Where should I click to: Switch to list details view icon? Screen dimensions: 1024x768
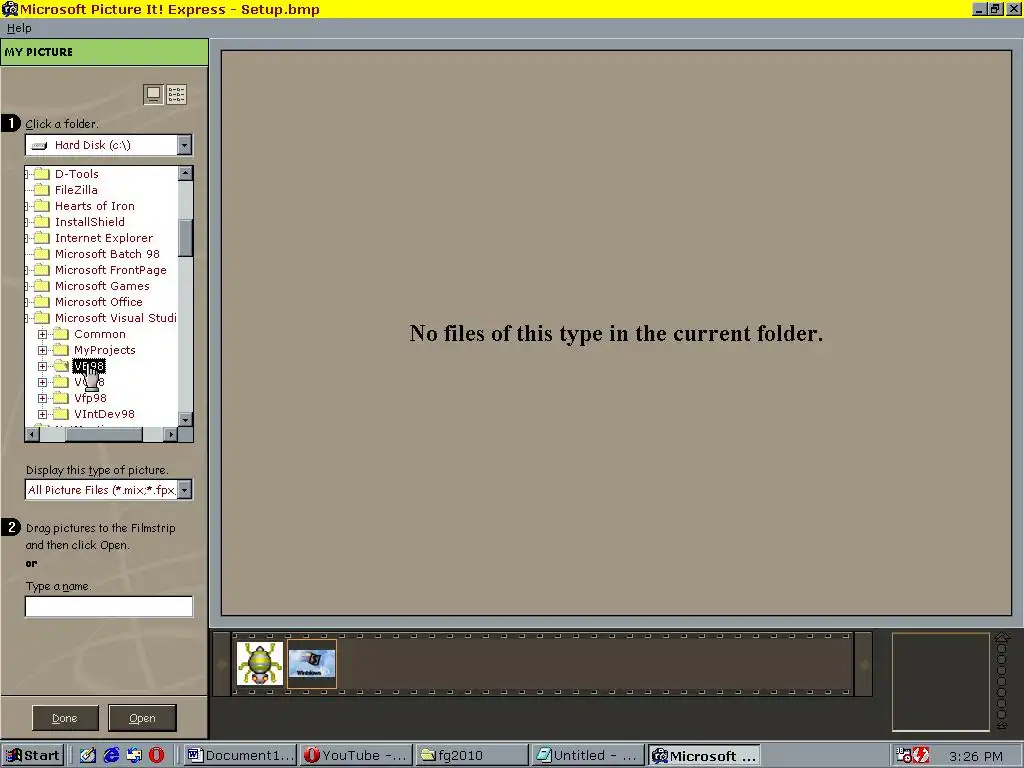176,95
